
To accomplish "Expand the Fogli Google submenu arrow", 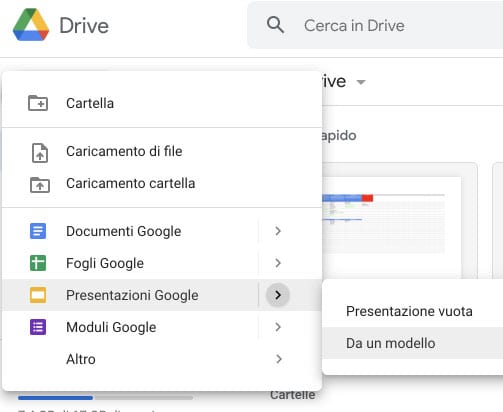I will (278, 263).
